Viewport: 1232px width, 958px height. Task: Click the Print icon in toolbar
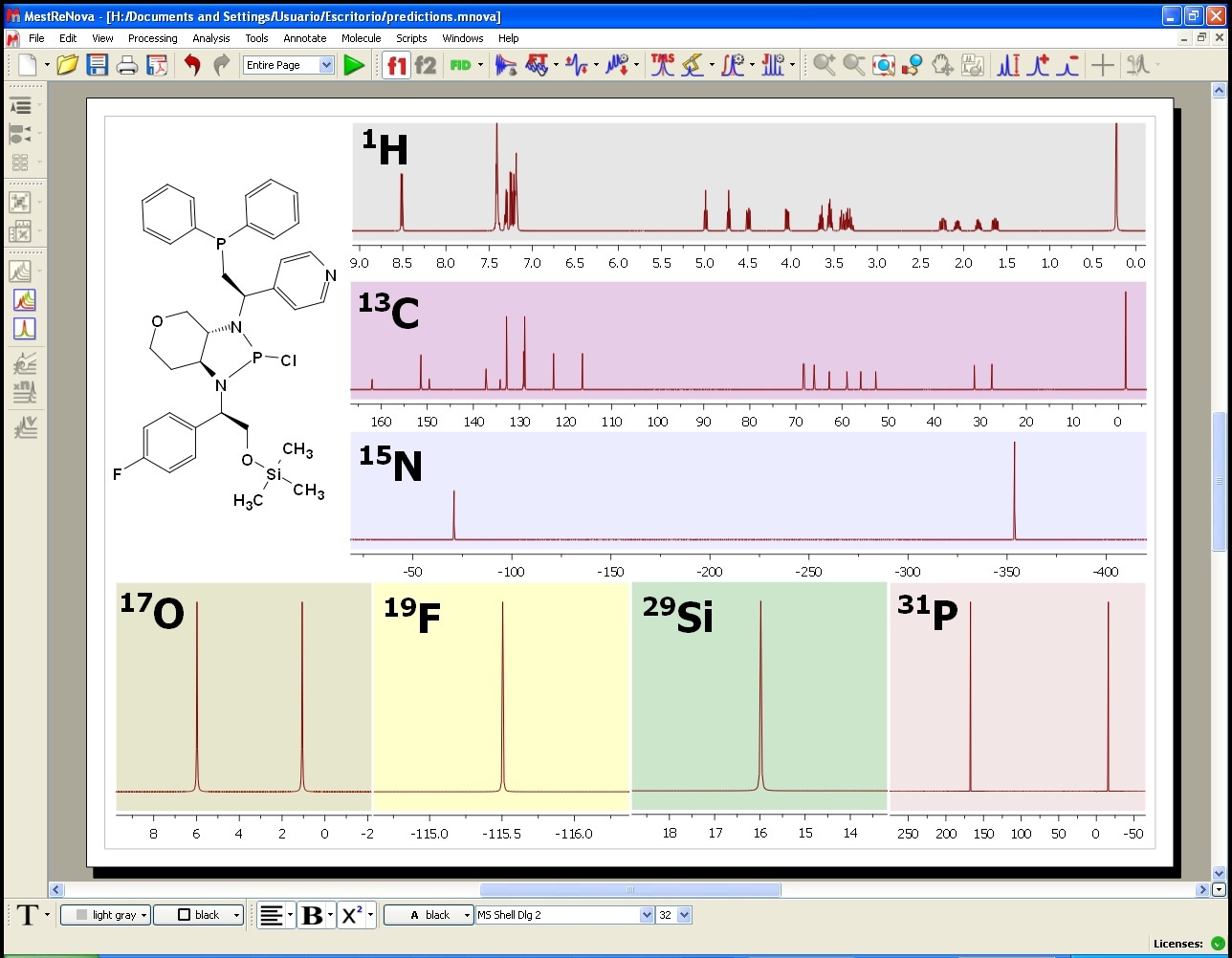pos(126,65)
